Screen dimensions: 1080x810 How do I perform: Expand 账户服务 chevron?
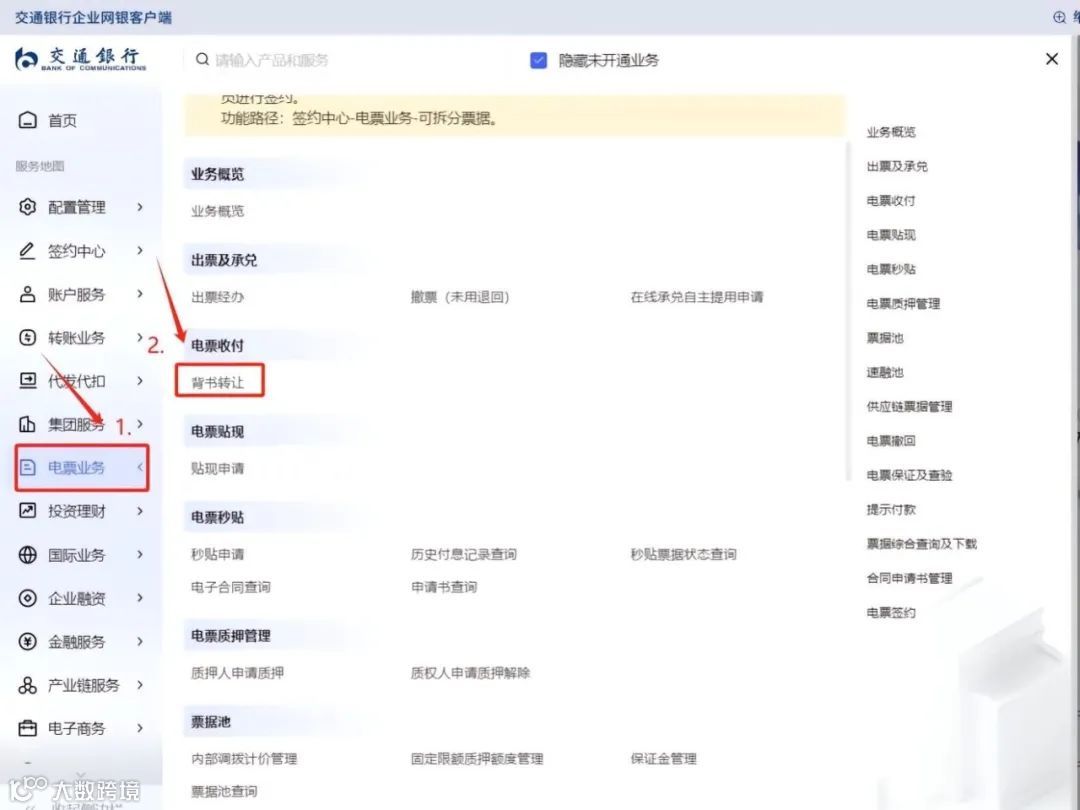[140, 294]
